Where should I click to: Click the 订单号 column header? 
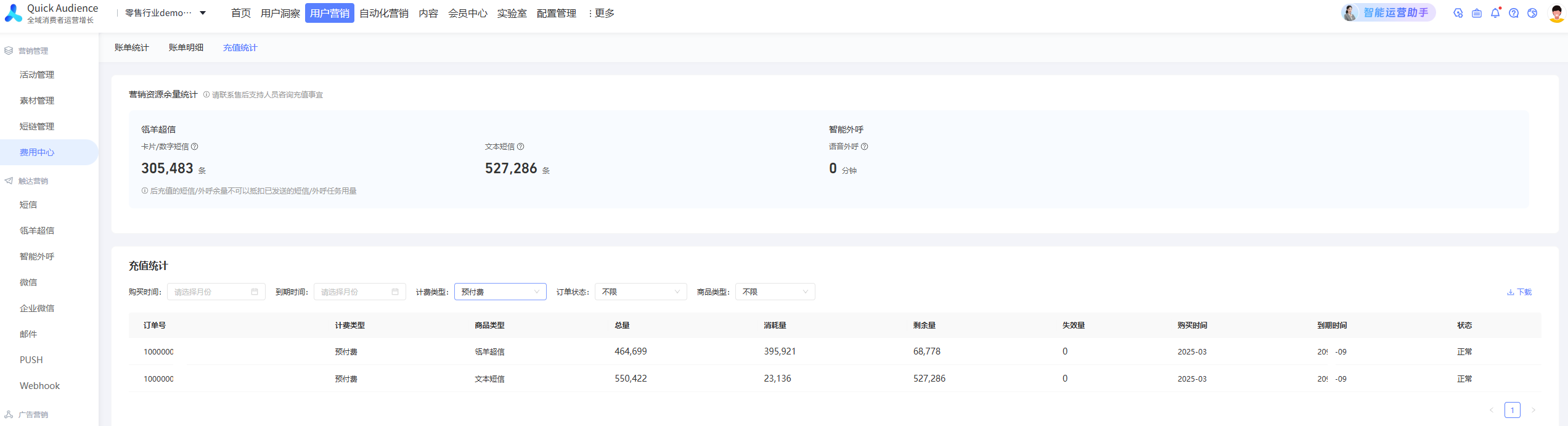[155, 325]
